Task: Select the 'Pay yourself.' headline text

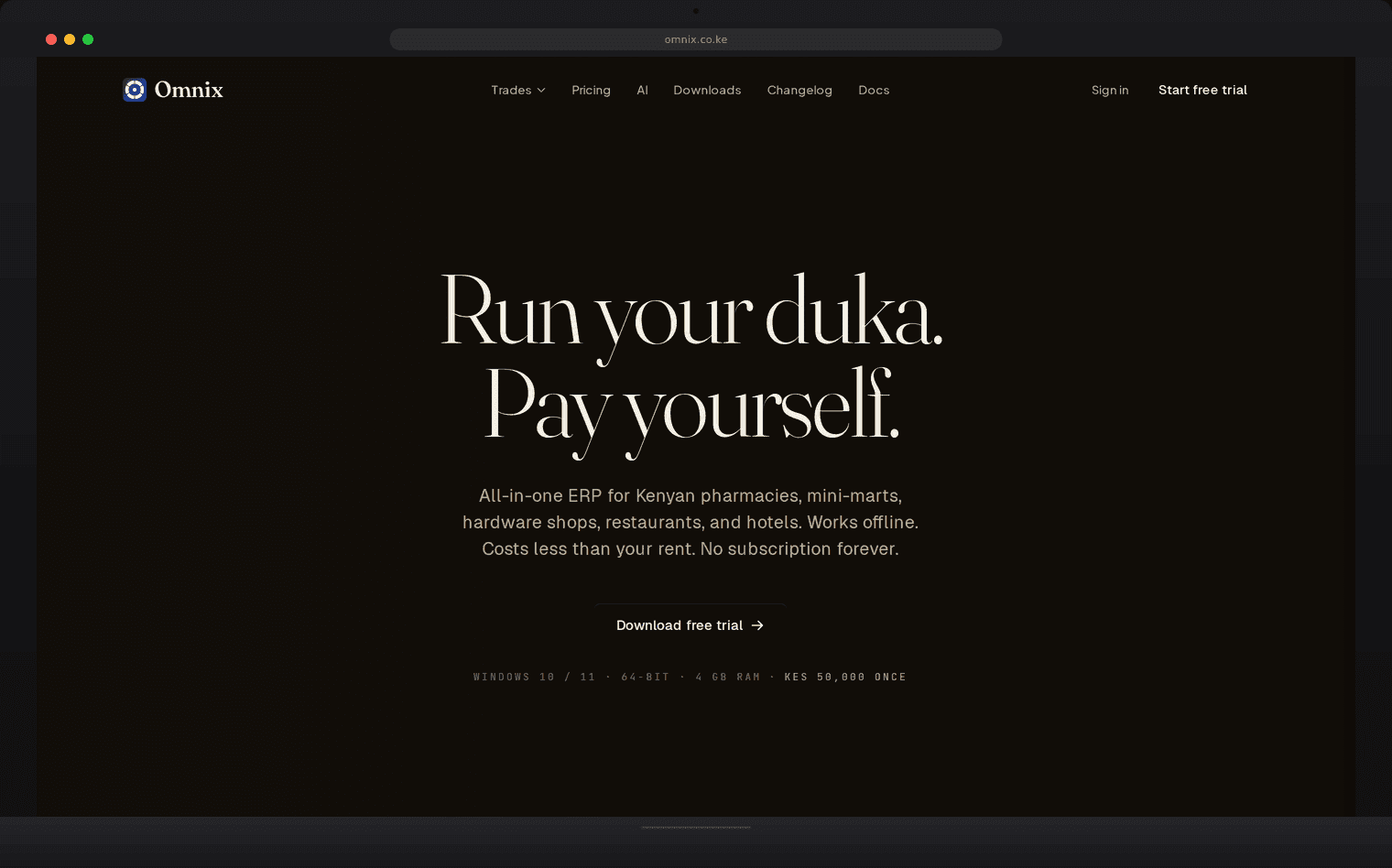Action: click(691, 412)
